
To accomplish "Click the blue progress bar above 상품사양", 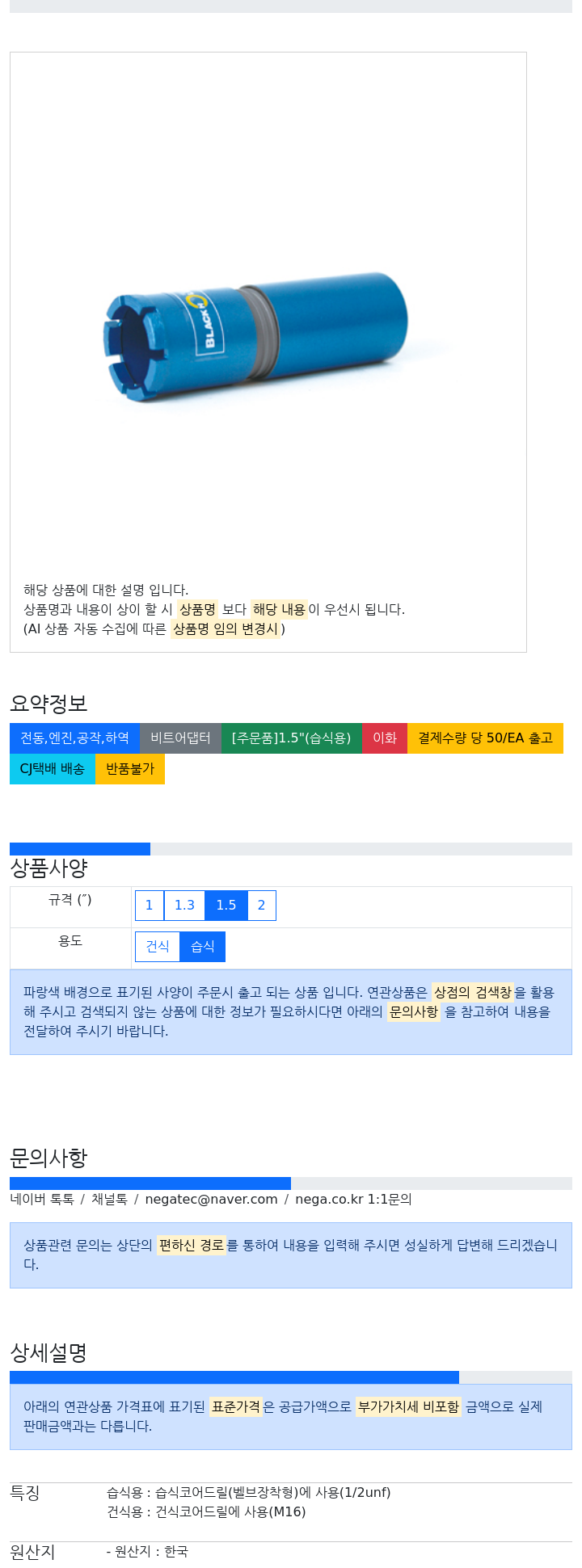I will coord(80,849).
